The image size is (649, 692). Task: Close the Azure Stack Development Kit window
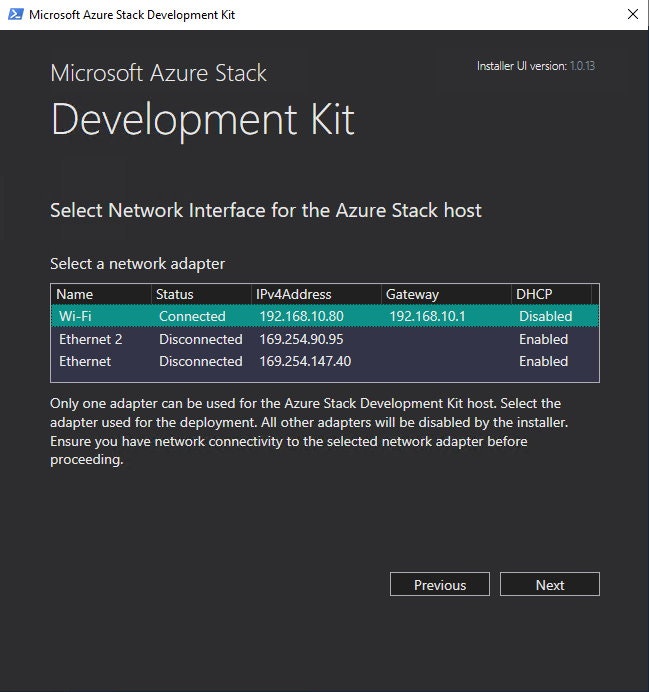coord(633,15)
